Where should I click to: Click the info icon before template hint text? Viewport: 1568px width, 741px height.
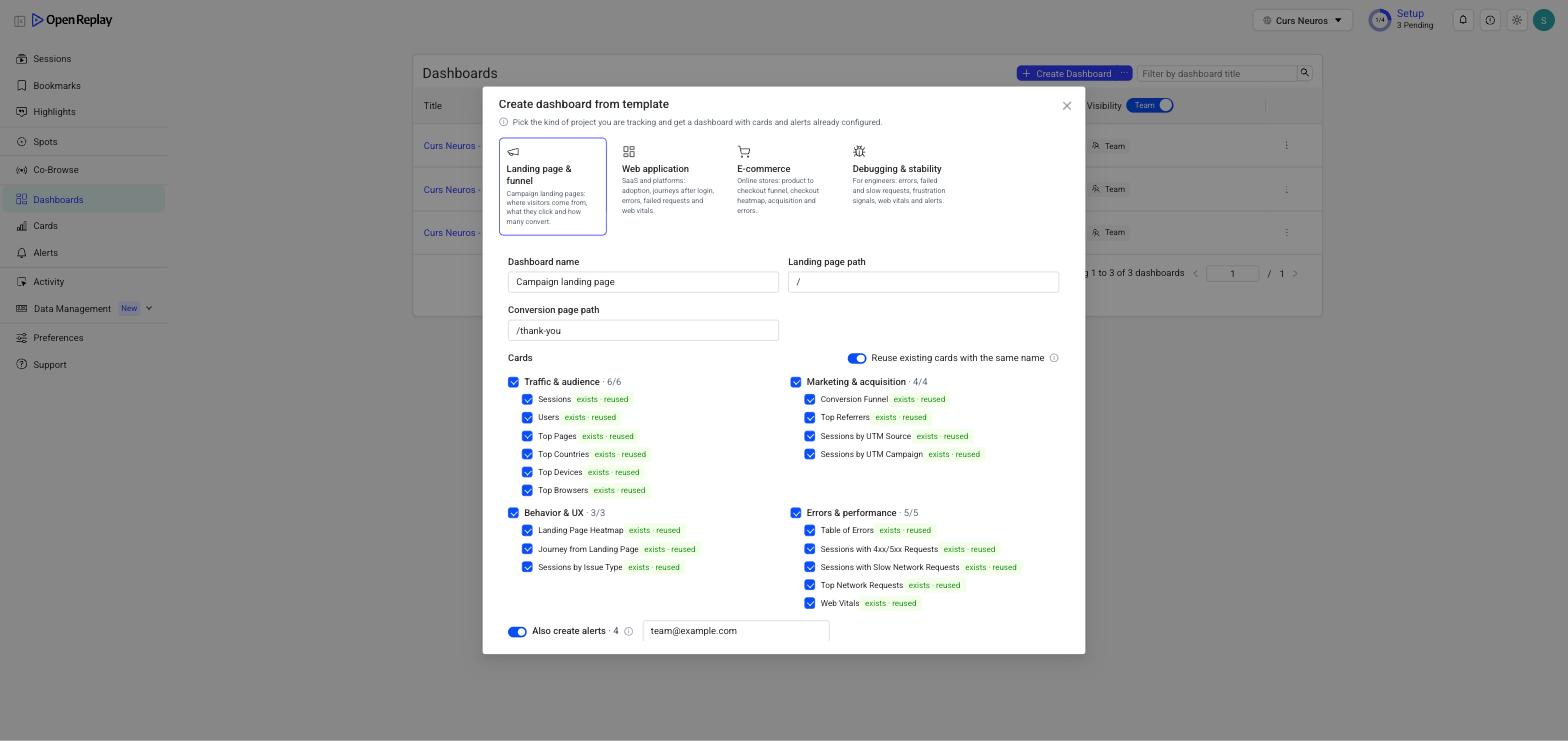point(504,122)
